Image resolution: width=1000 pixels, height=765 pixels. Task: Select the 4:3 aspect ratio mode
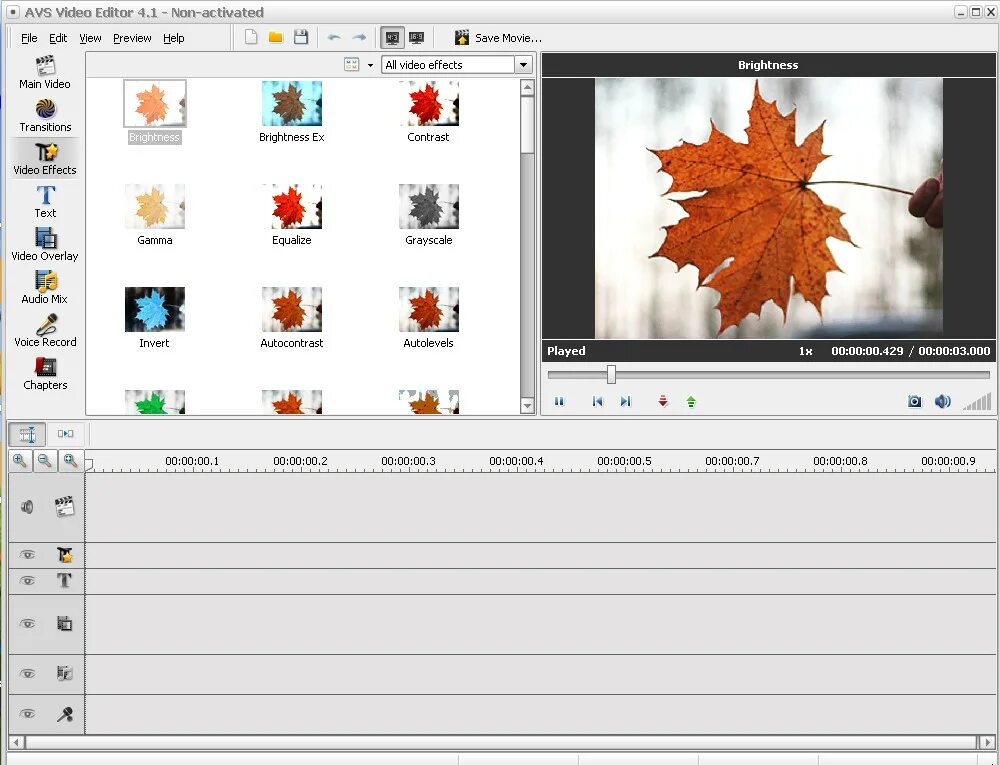(391, 37)
